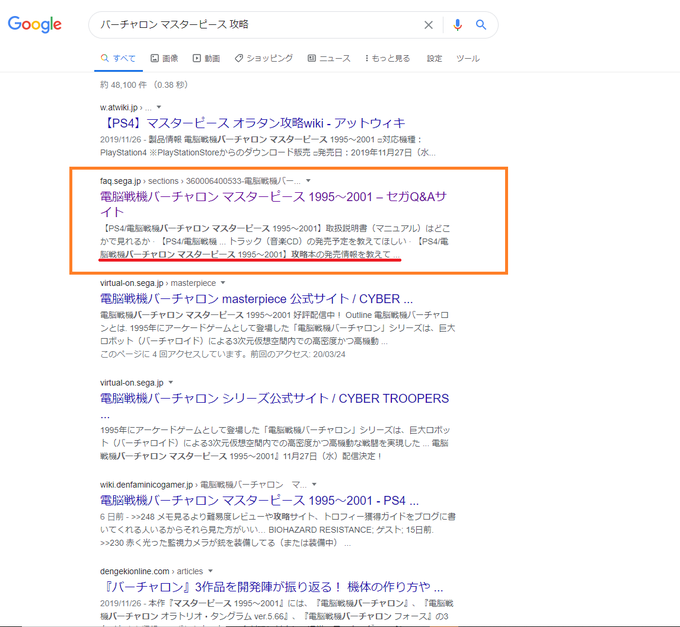Submit search with magnifying glass icon
This screenshot has height=627, width=680.
tap(481, 25)
